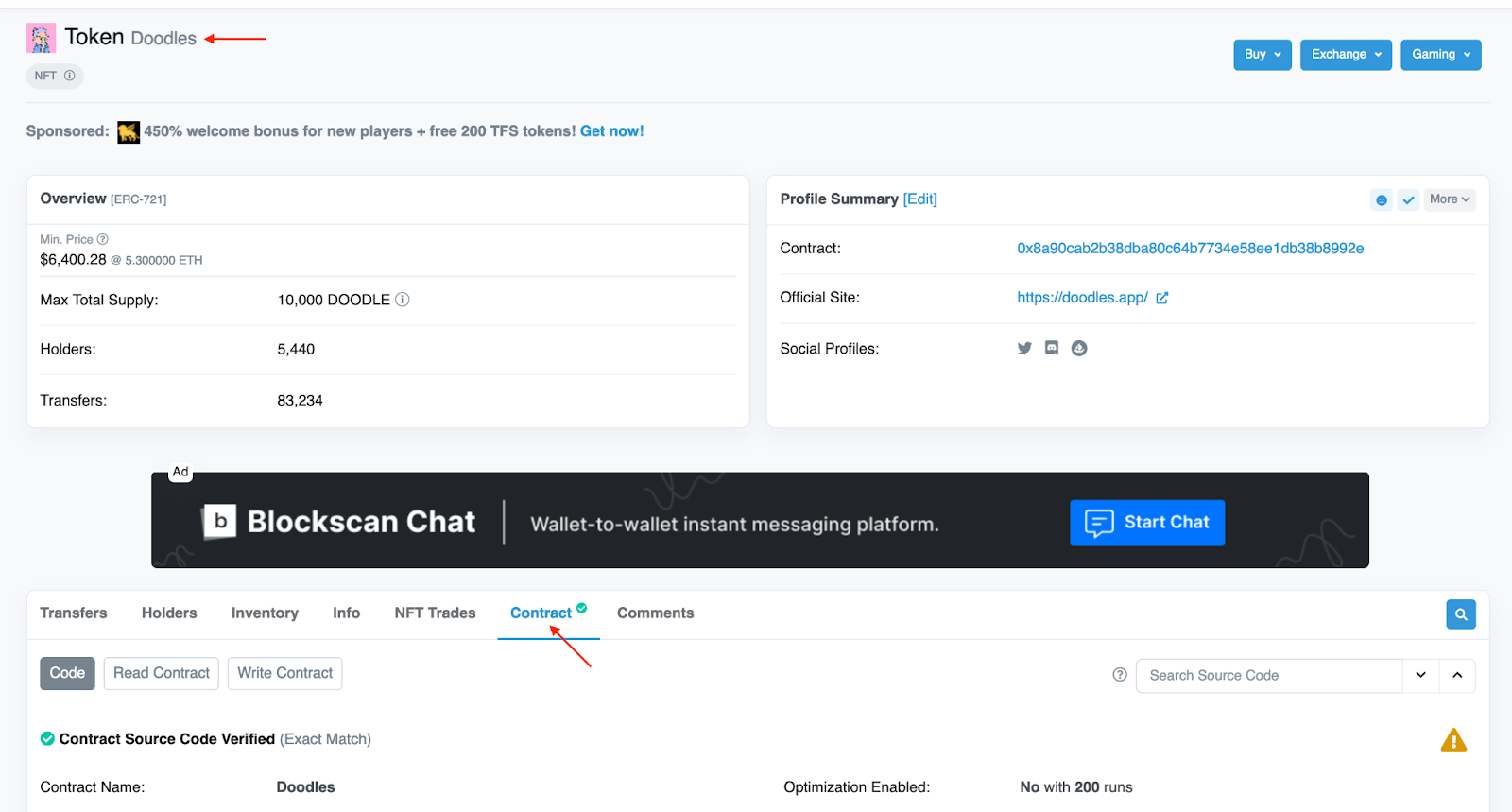
Task: Click the Transfers value 83,234
Action: [x=300, y=401]
